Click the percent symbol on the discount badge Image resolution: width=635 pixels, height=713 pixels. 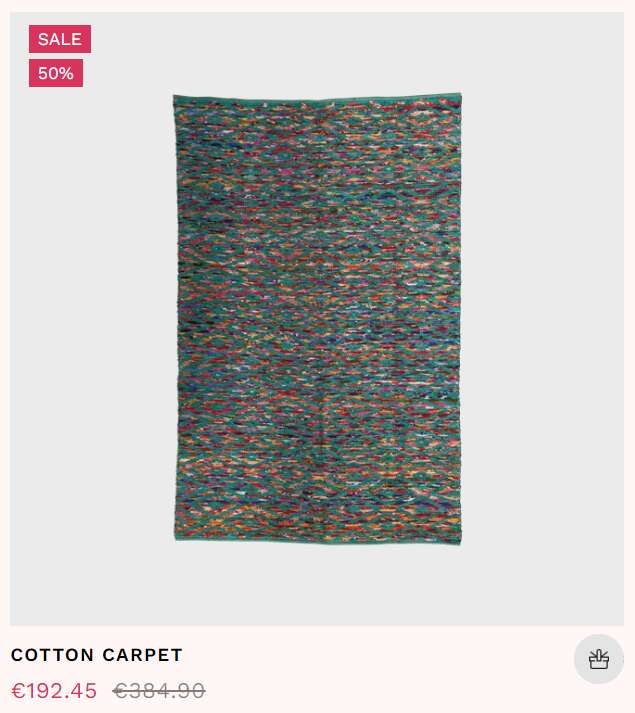(67, 73)
